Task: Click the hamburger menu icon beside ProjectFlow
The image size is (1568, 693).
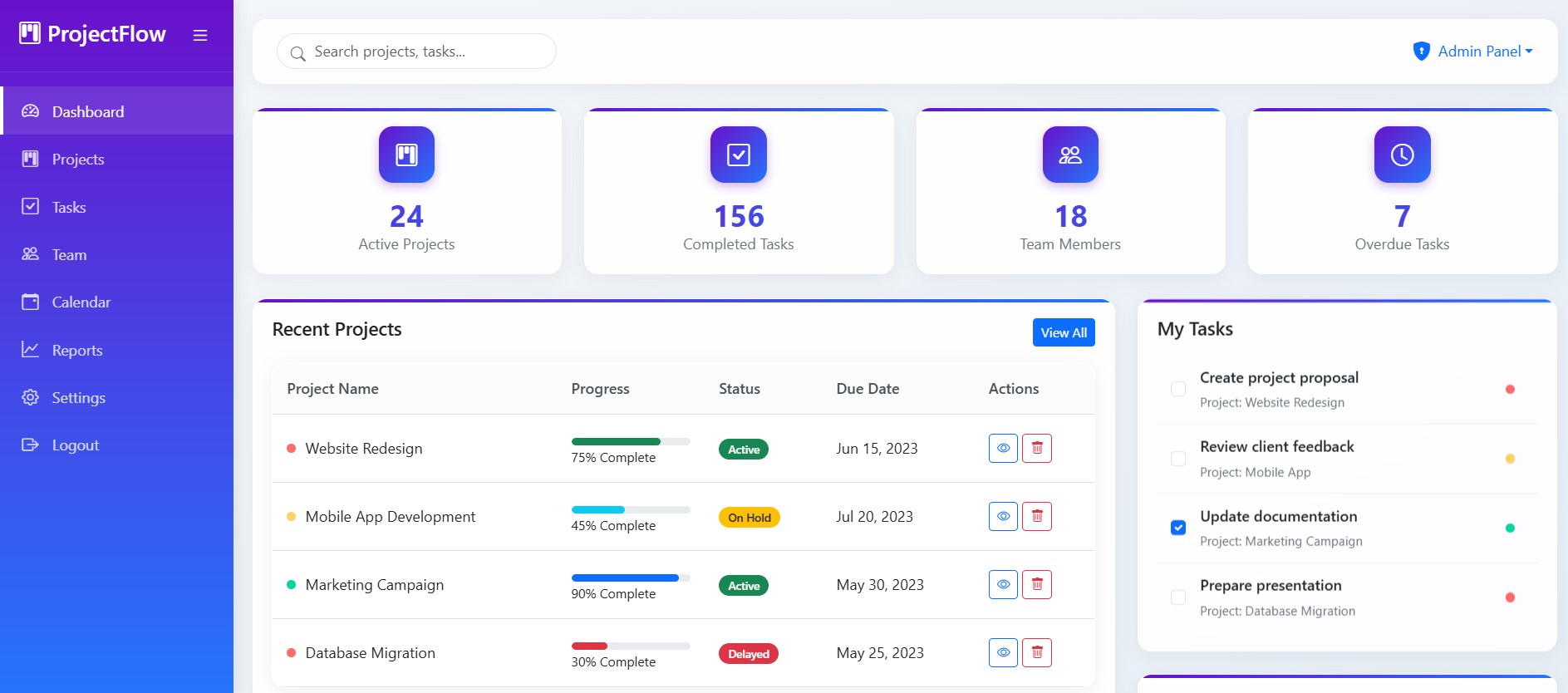Action: tap(200, 35)
